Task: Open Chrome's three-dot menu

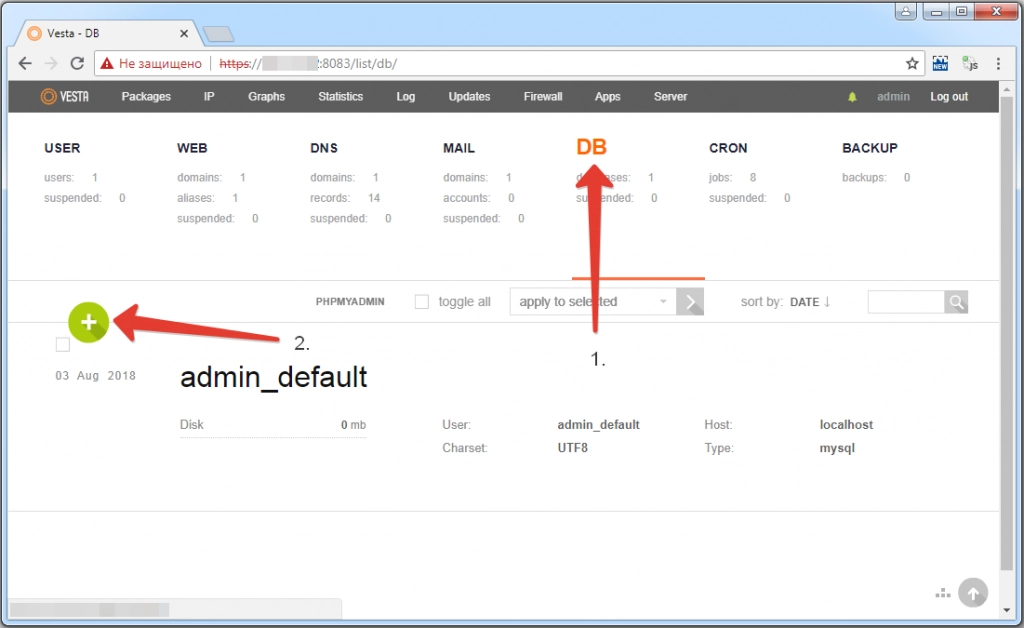Action: (998, 63)
